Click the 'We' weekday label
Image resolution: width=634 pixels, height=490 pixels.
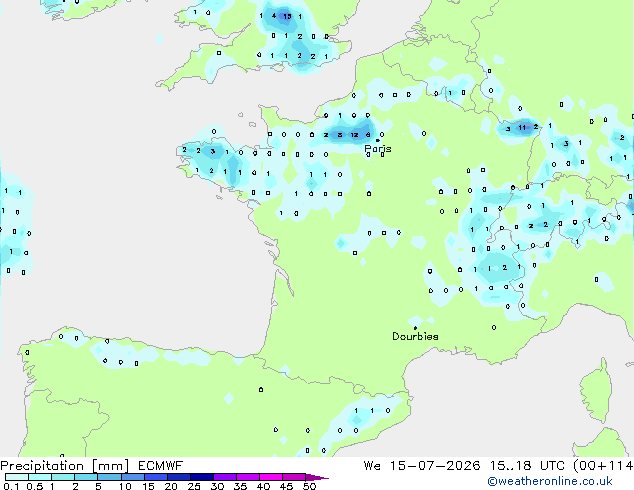(372, 466)
